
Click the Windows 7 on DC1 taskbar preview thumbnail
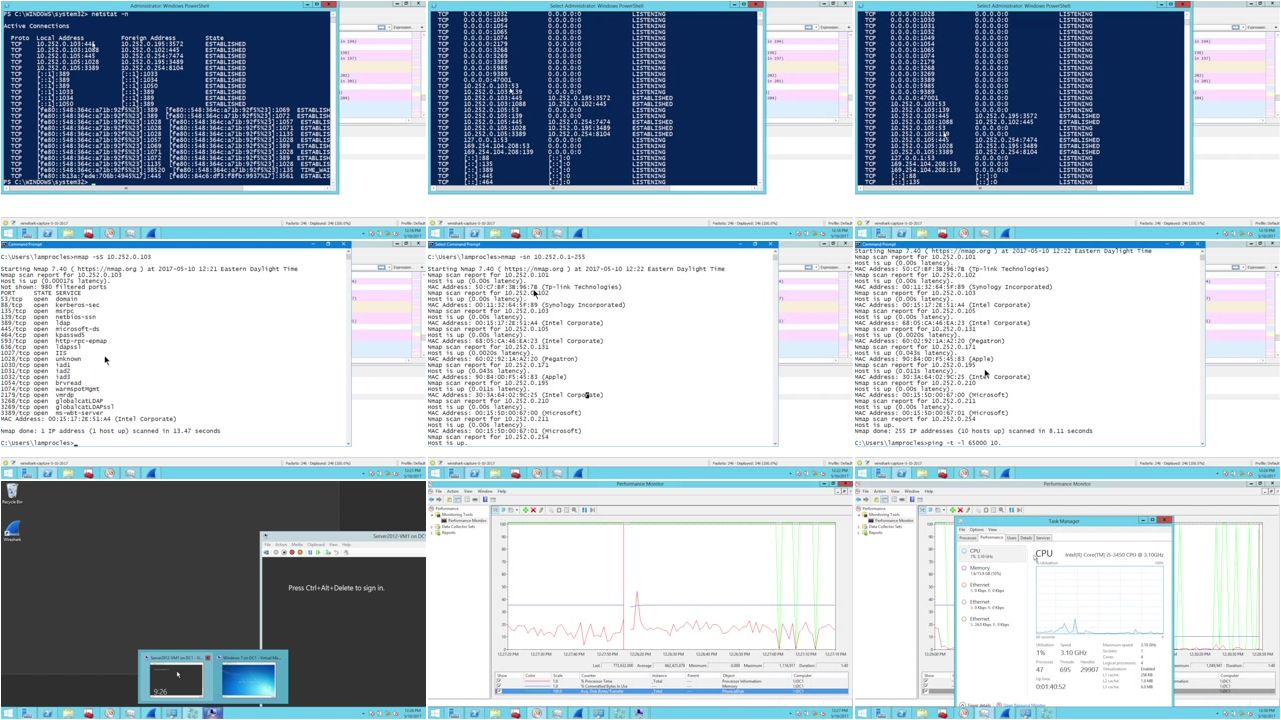point(248,679)
